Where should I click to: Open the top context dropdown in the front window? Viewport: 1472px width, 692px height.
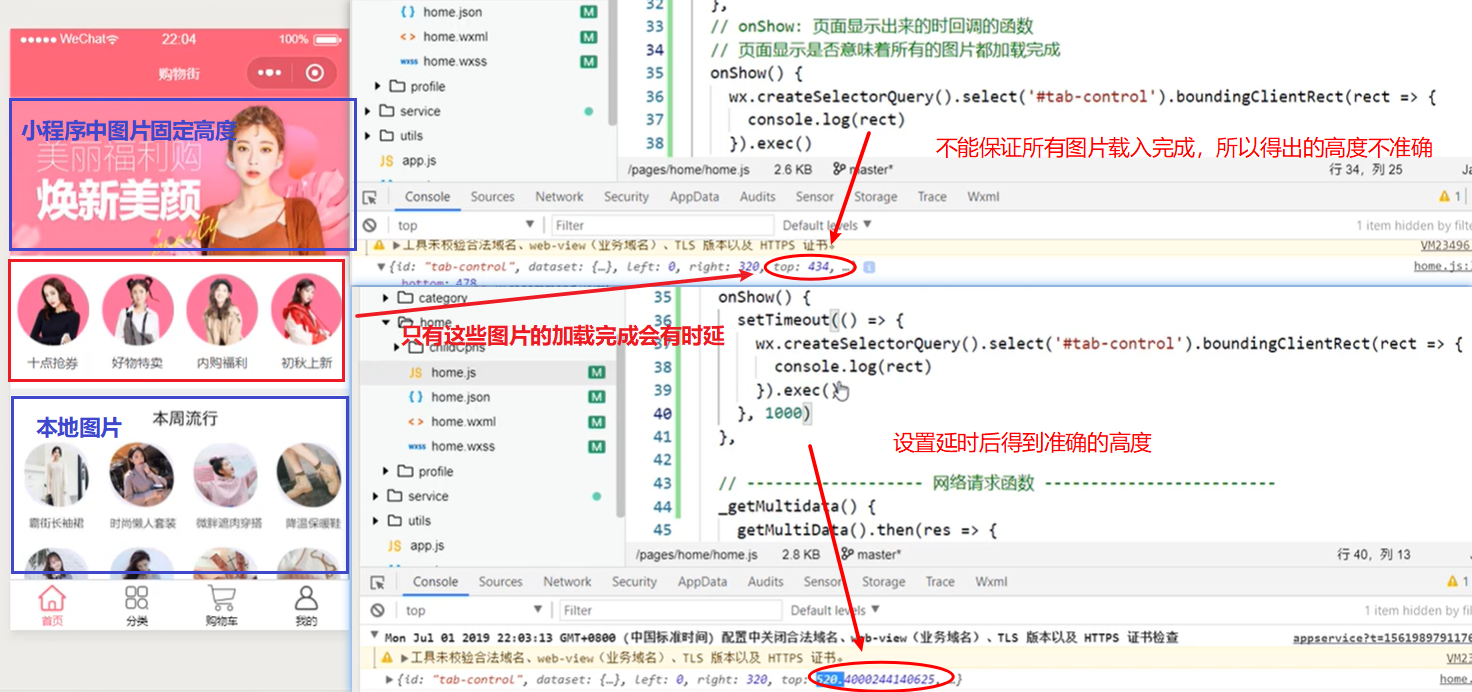point(474,610)
